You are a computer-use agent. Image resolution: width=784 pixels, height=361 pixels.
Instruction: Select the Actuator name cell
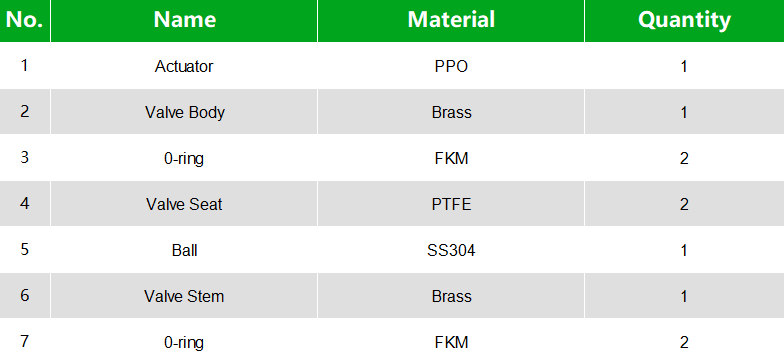tap(184, 66)
